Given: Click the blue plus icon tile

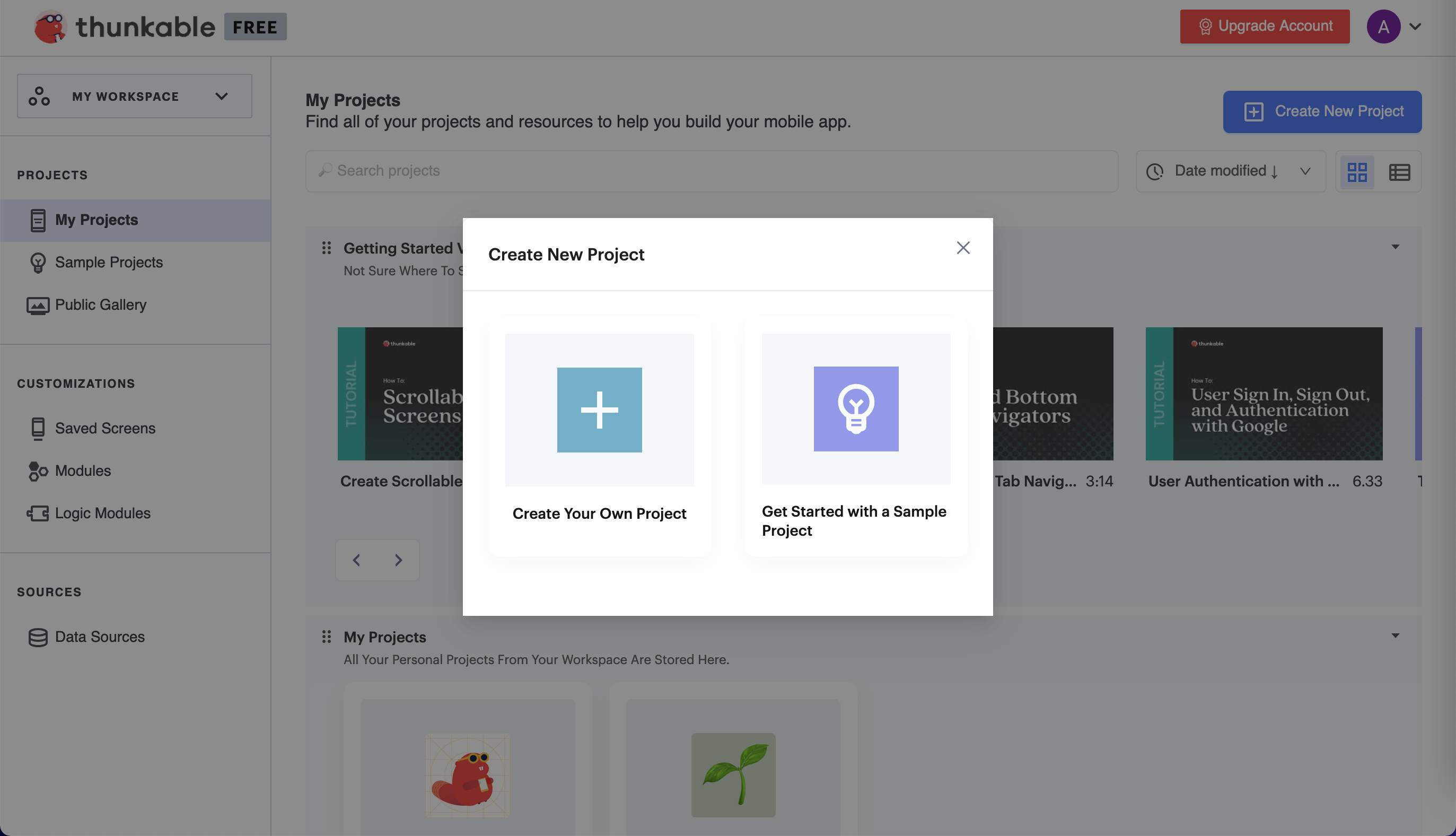Looking at the screenshot, I should click(599, 410).
